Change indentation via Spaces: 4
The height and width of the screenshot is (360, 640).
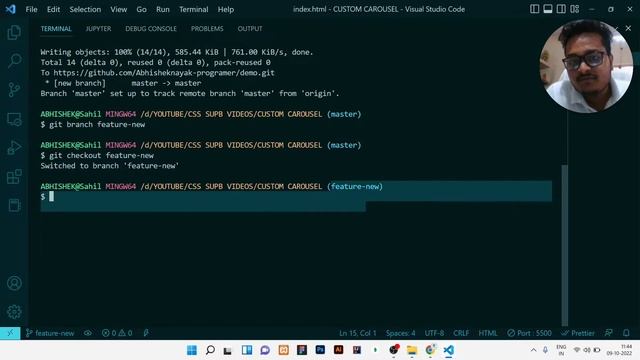pyautogui.click(x=400, y=333)
